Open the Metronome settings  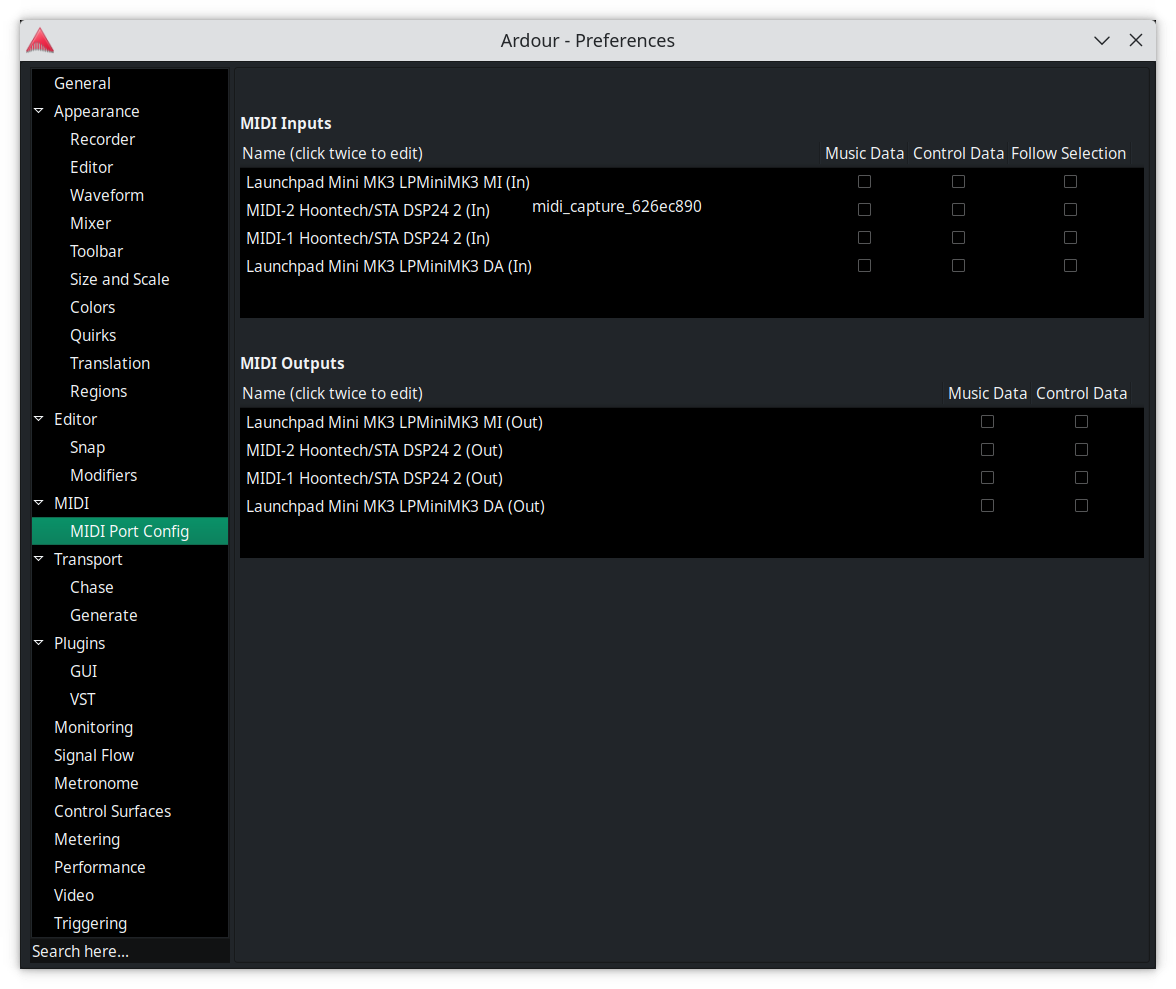[x=96, y=784]
